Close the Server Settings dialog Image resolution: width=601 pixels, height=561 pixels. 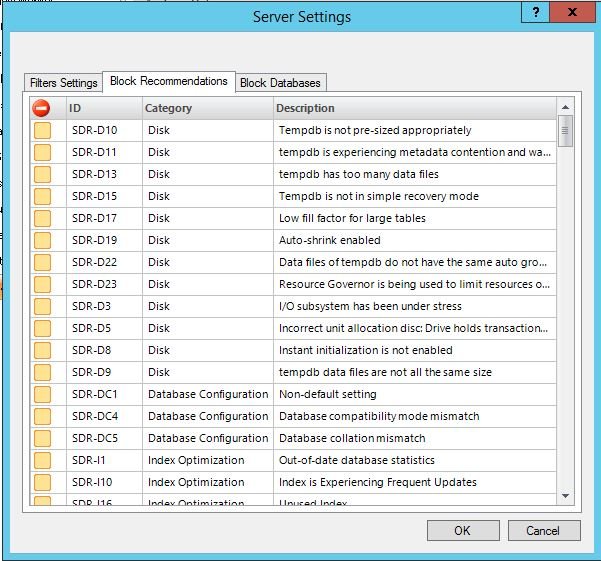[573, 12]
